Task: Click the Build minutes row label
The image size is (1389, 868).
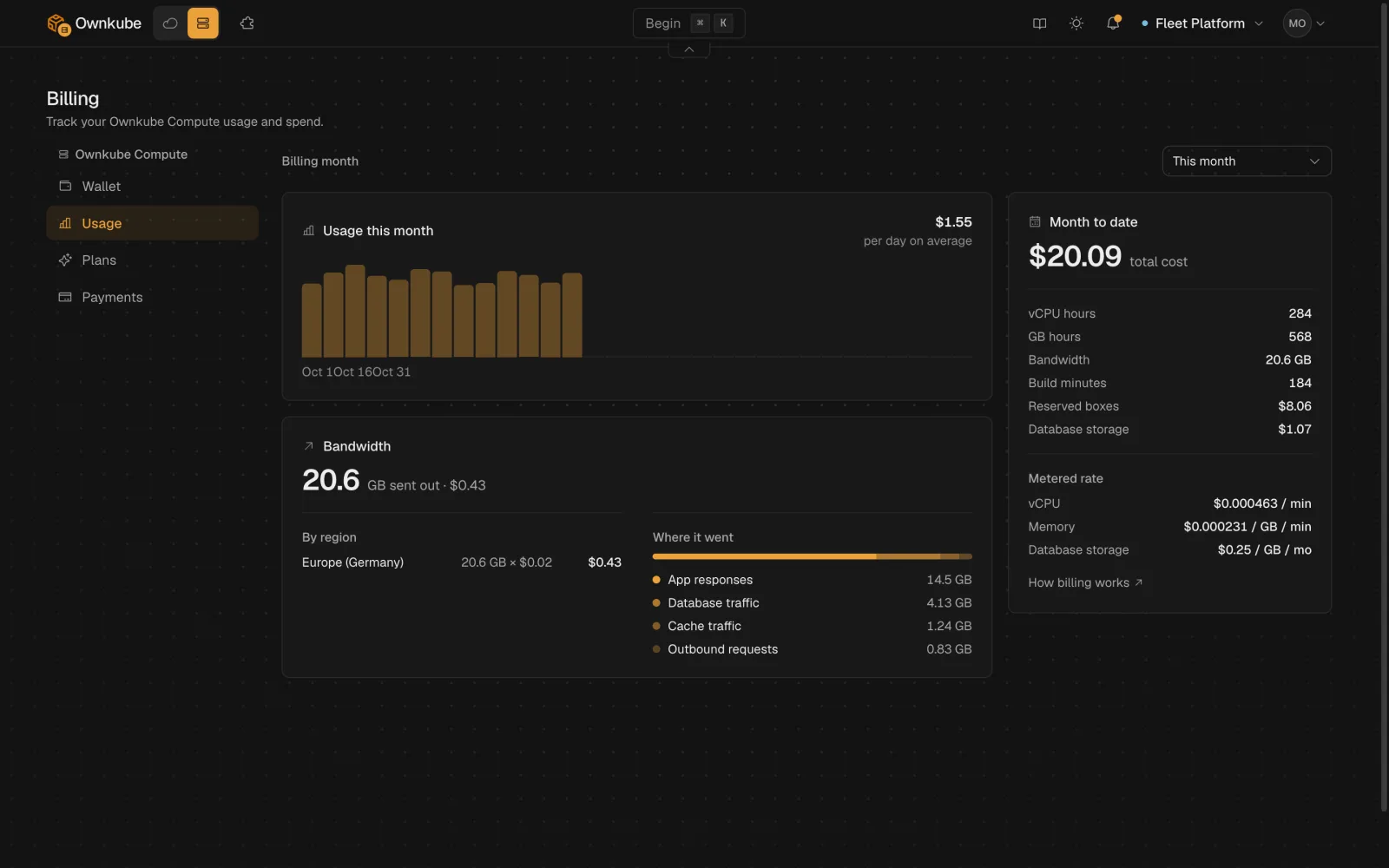Action: [x=1067, y=383]
